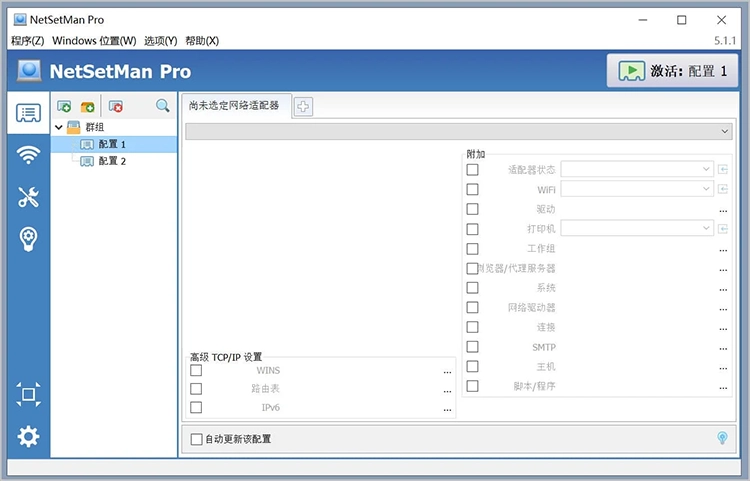Screen dimensions: 750x481
Task: Expand the WiFi dropdown list
Action: [706, 189]
